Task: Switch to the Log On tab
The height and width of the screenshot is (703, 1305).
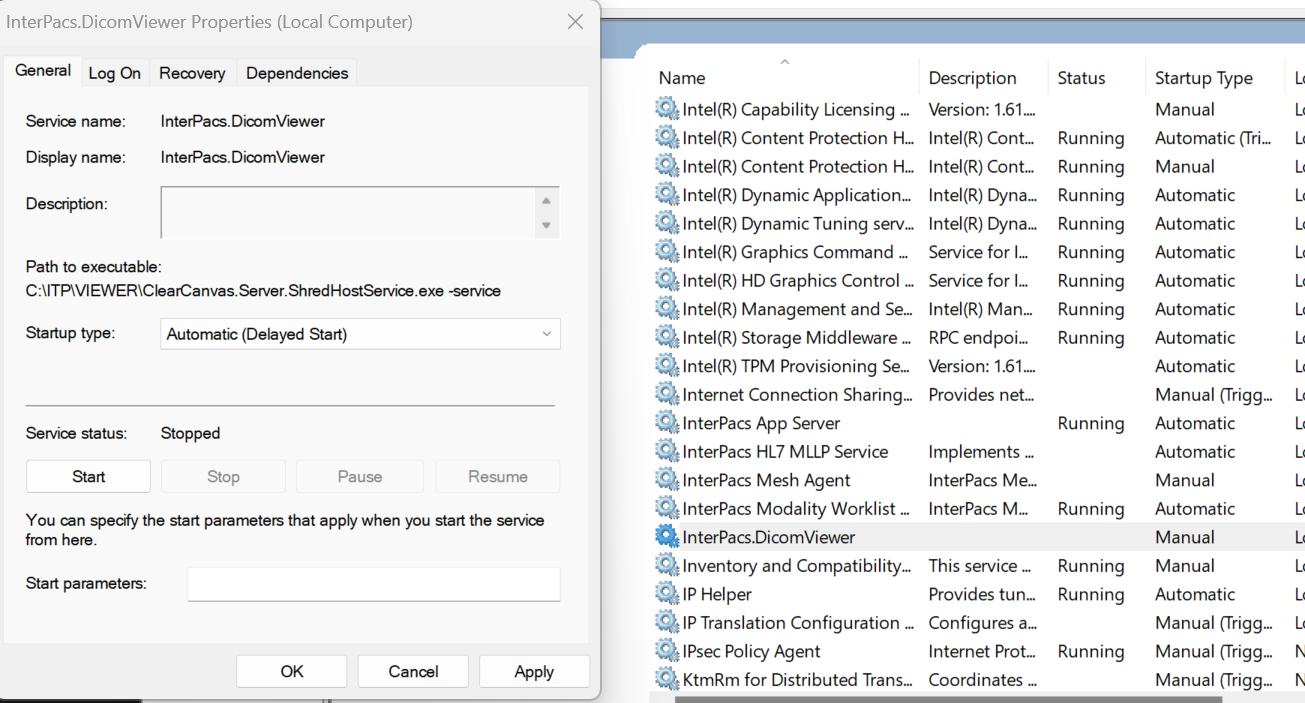Action: pos(115,73)
